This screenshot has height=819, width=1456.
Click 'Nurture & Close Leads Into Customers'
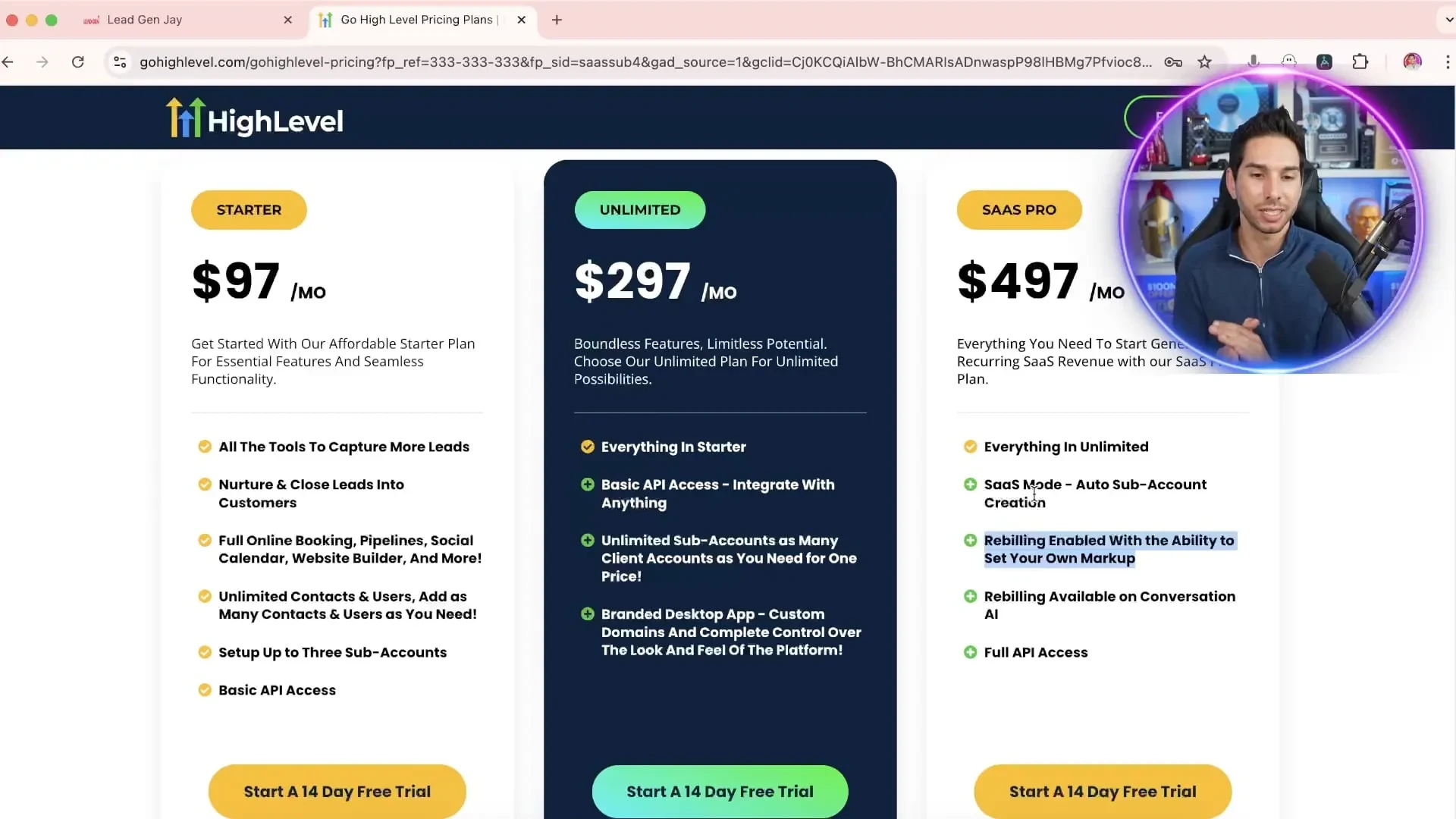click(312, 494)
